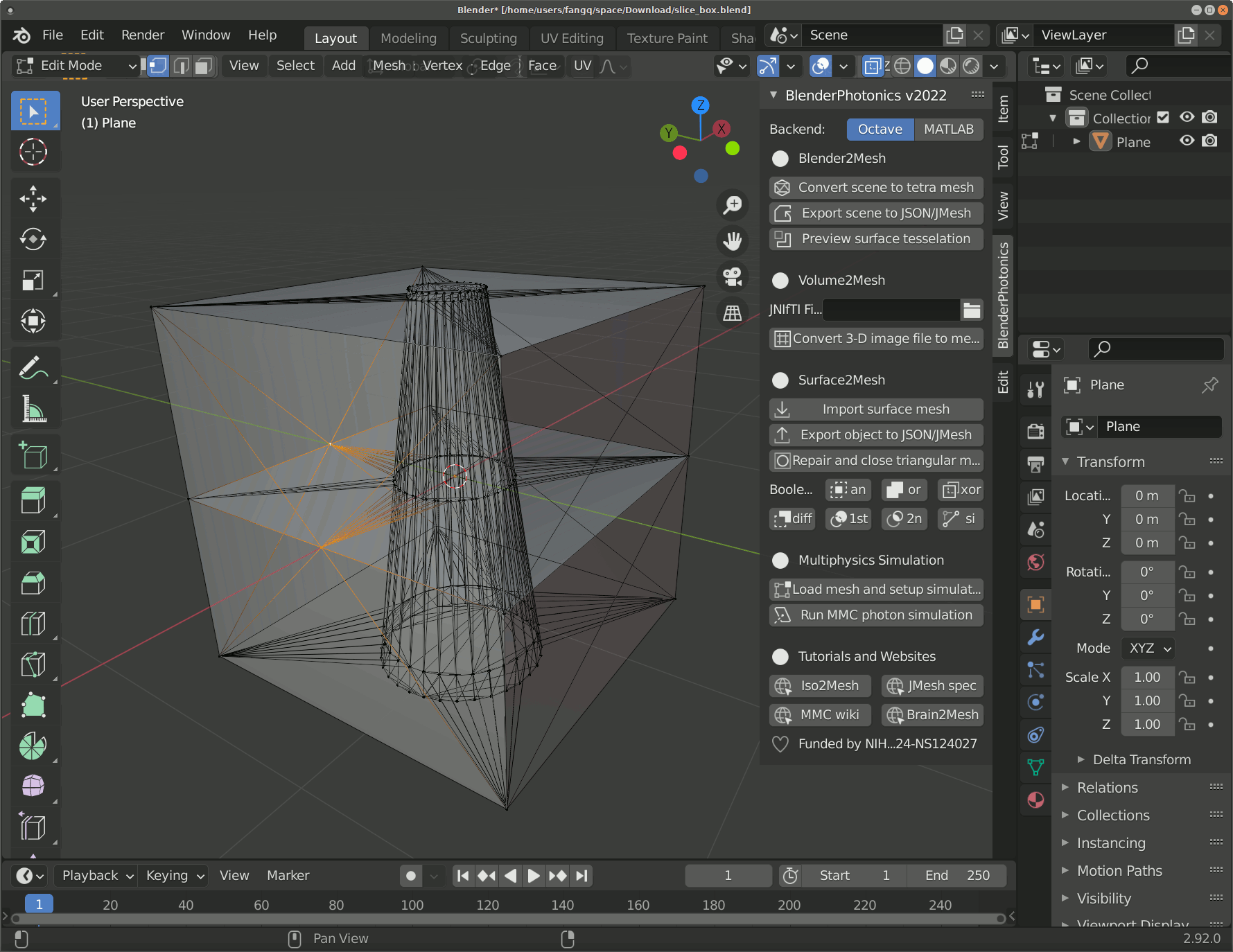Select the Octave backend option
Viewport: 1233px width, 952px height.
pos(880,129)
